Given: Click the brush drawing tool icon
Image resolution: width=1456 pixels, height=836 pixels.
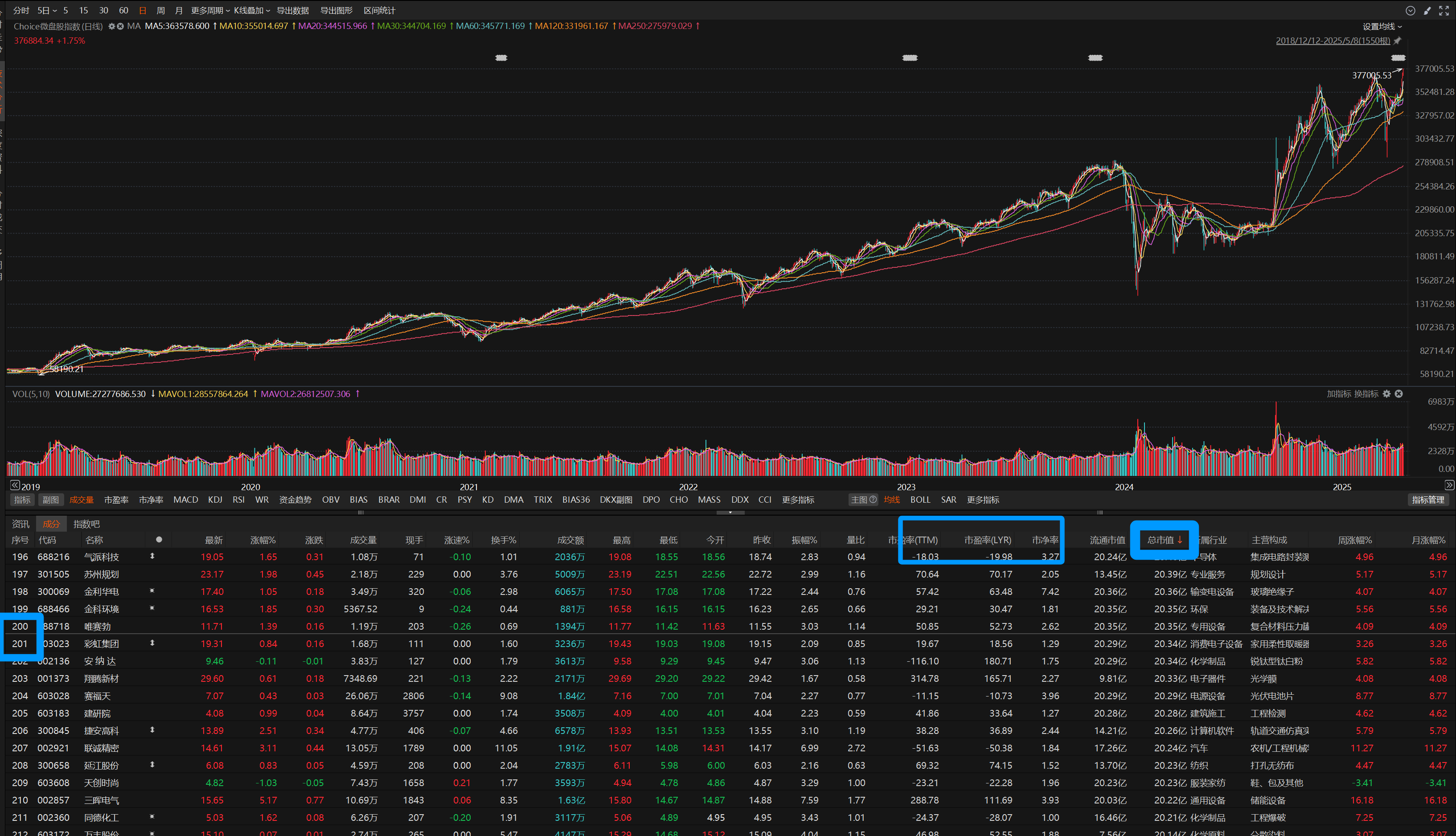Looking at the screenshot, I should click(1427, 11).
